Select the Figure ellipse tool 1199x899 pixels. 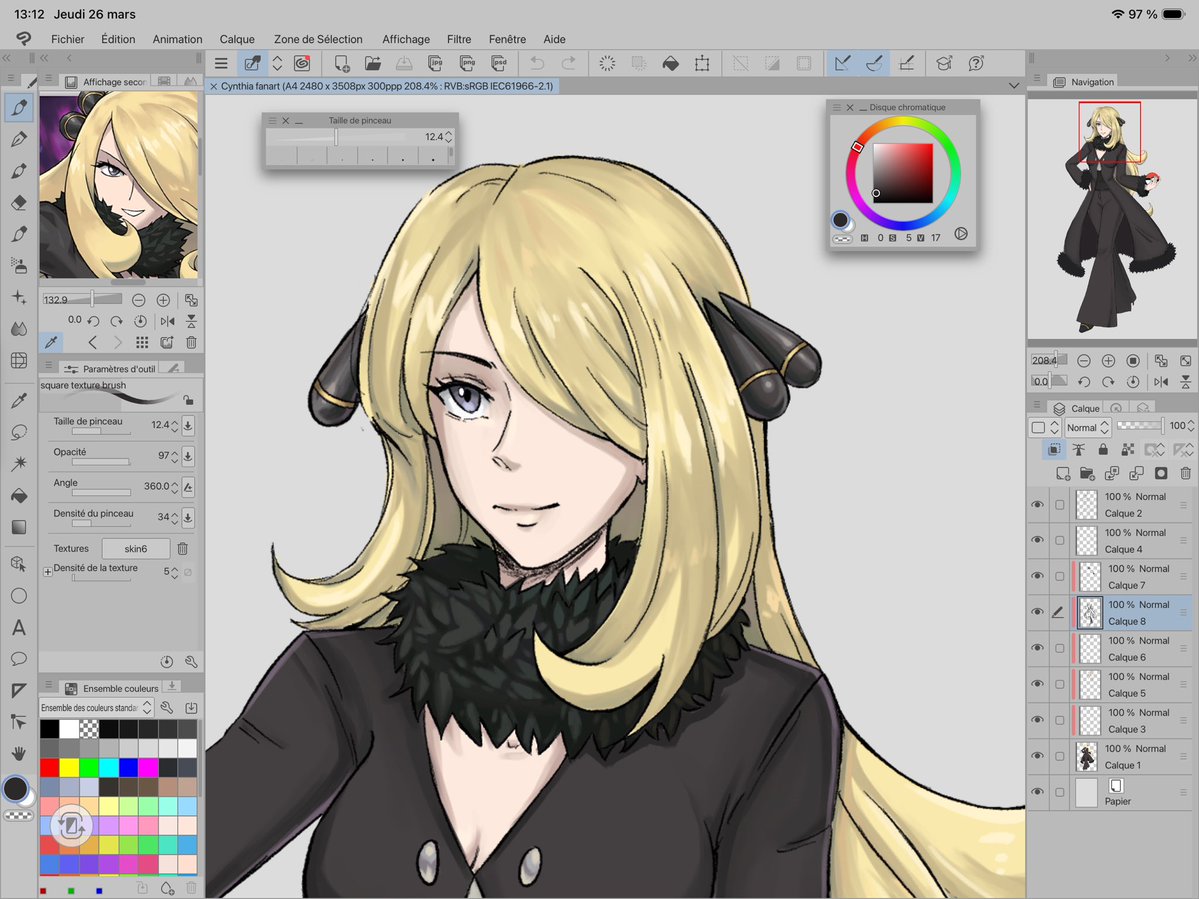pyautogui.click(x=19, y=596)
